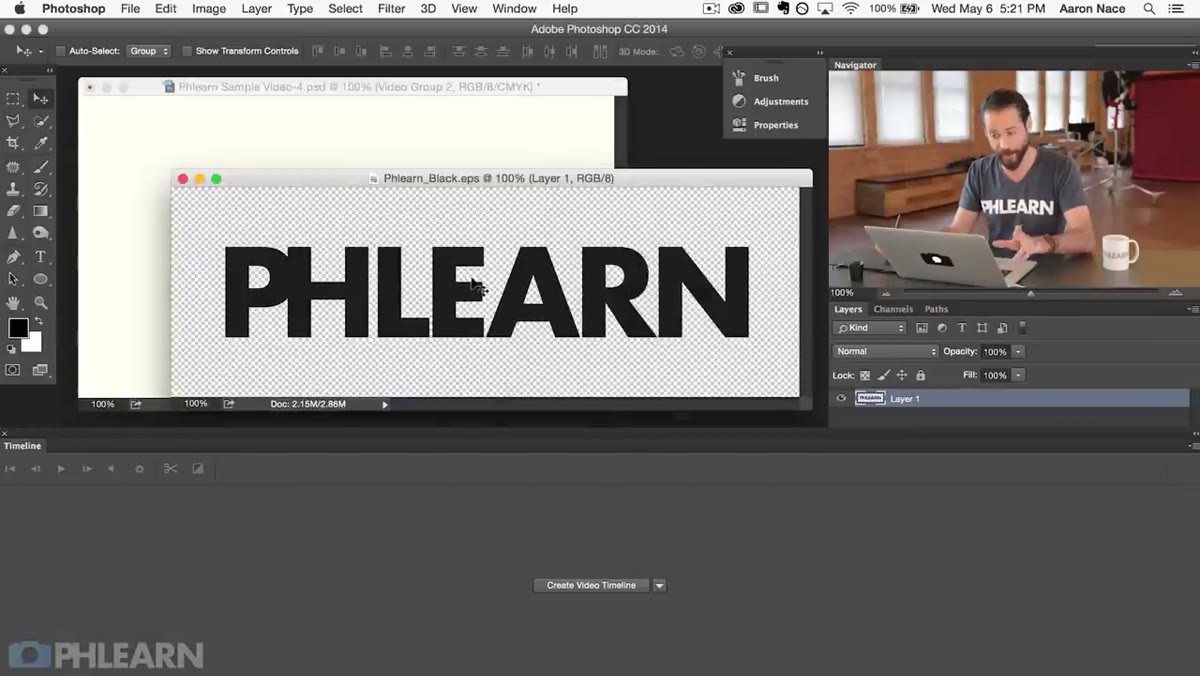Switch to the Paths tab
1200x676 pixels.
(x=936, y=309)
